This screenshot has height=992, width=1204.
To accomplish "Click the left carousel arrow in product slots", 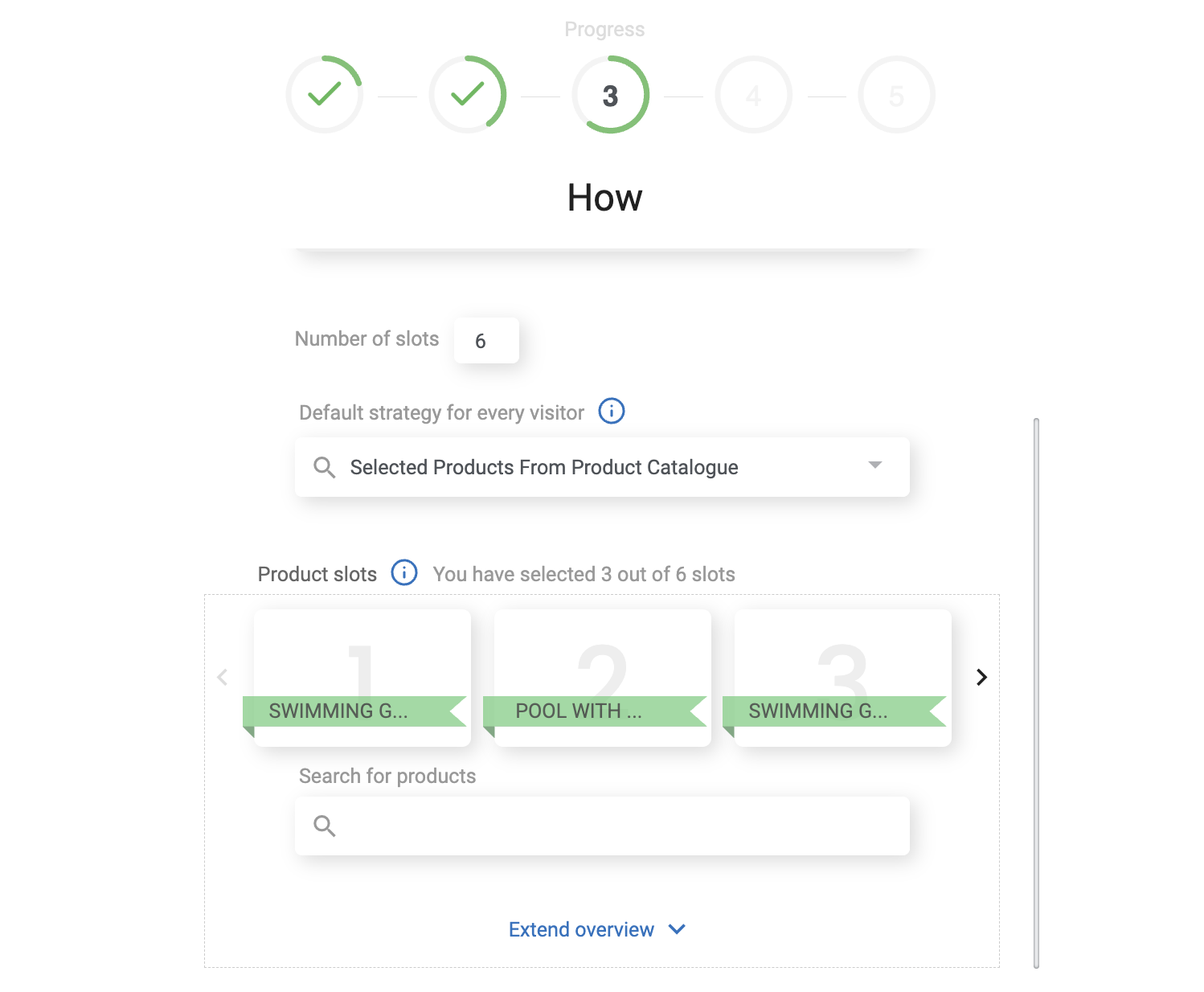I will coord(223,678).
